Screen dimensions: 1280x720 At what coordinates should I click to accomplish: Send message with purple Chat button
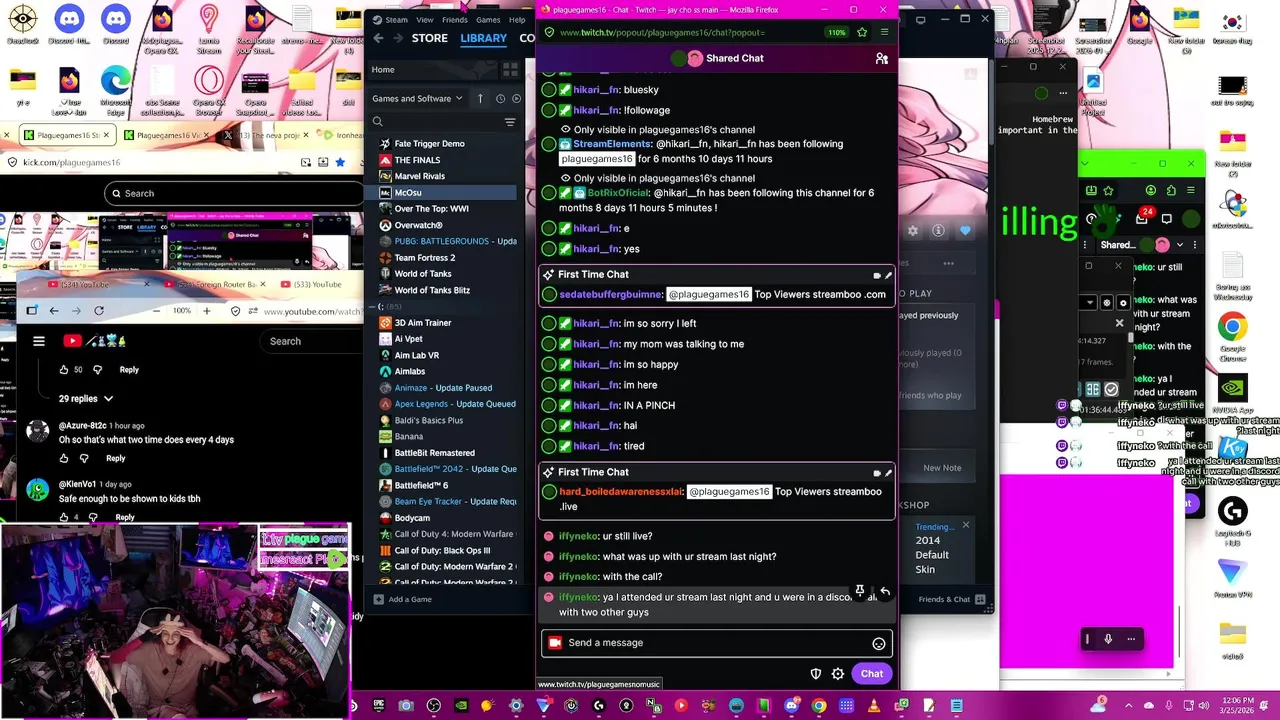(872, 674)
